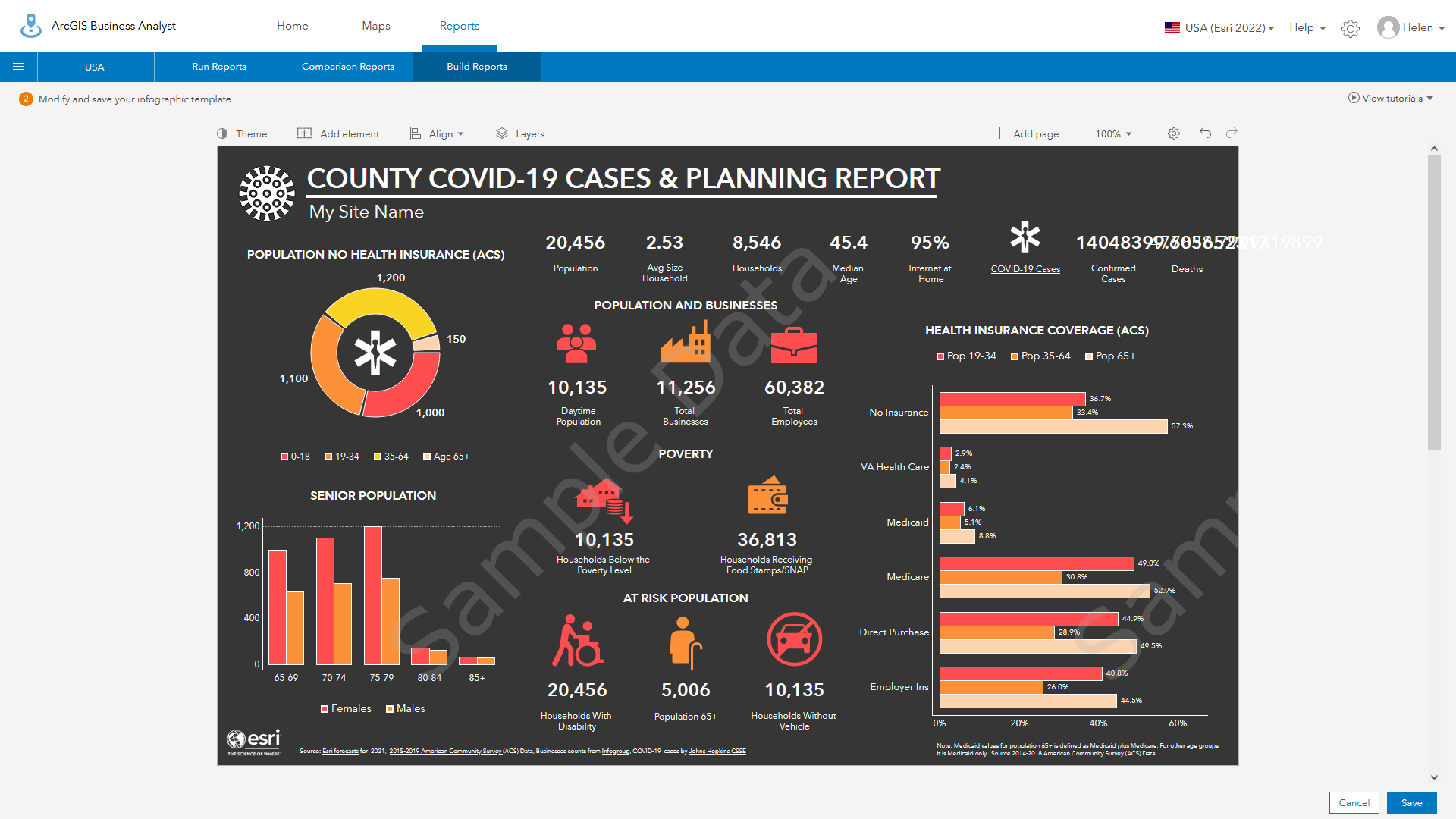
Task: Click the Run Reports tab
Action: (x=219, y=67)
